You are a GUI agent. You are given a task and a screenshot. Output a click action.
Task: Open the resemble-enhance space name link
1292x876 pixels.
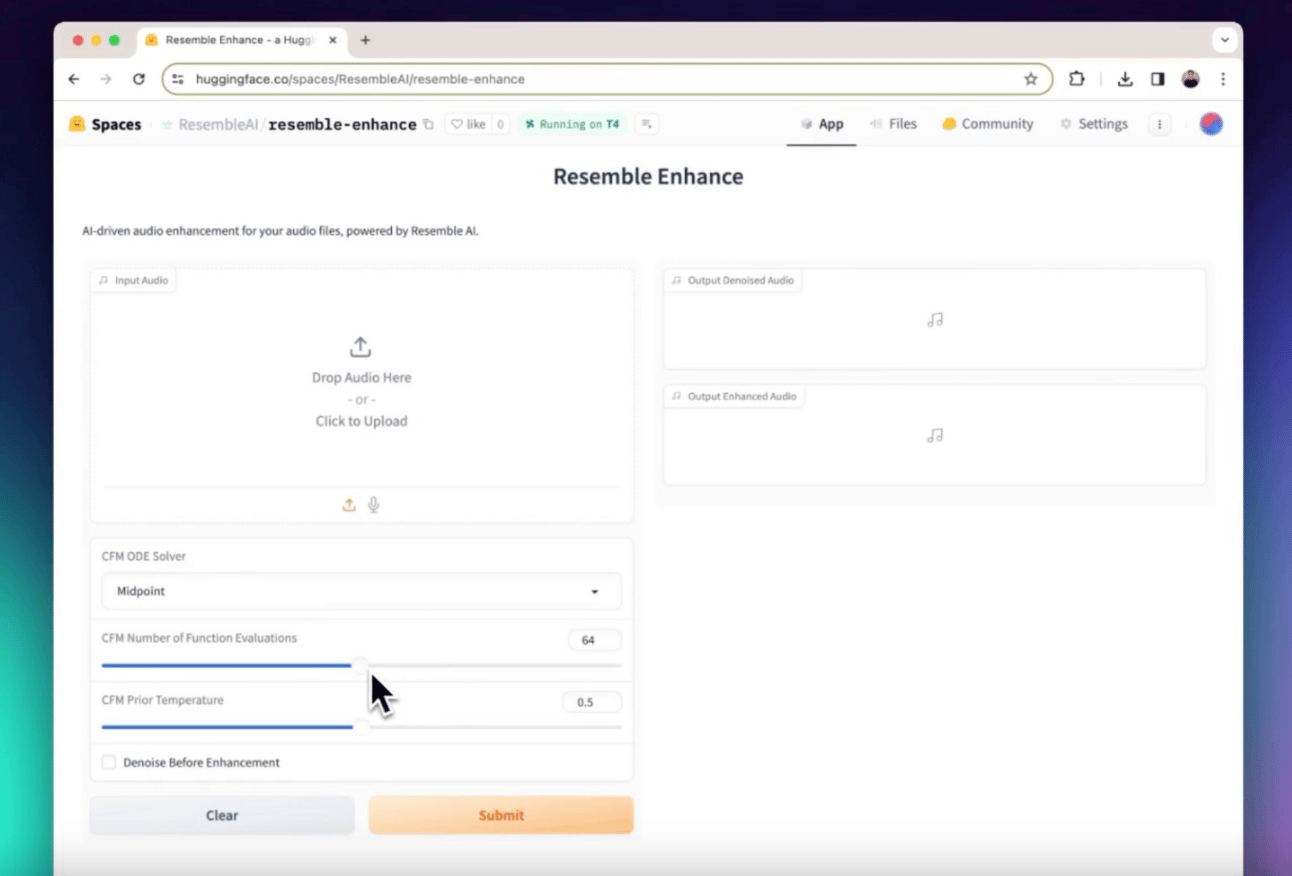[x=342, y=124]
